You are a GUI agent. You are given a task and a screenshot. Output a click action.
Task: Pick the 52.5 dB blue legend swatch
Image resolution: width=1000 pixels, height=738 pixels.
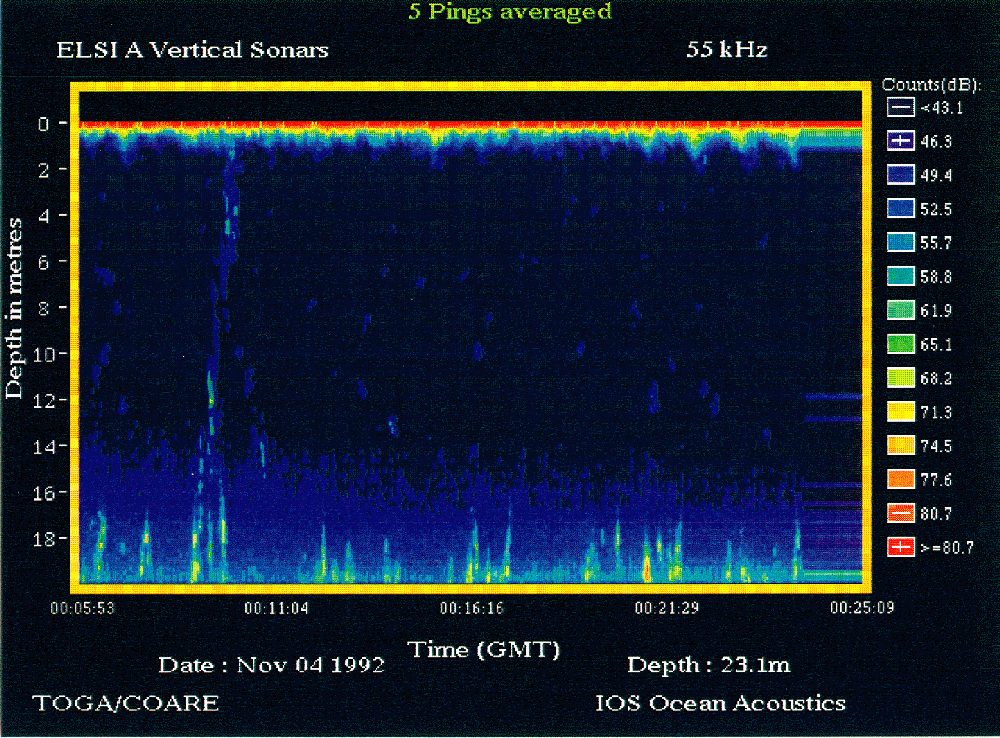coord(901,209)
